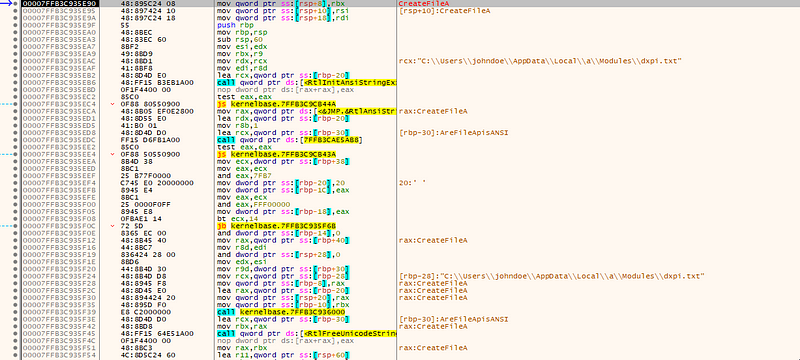Viewport: 800px width, 360px height.
Task: Click the '[rbp-28]' dxpi.txt path comment
Action: (552, 276)
